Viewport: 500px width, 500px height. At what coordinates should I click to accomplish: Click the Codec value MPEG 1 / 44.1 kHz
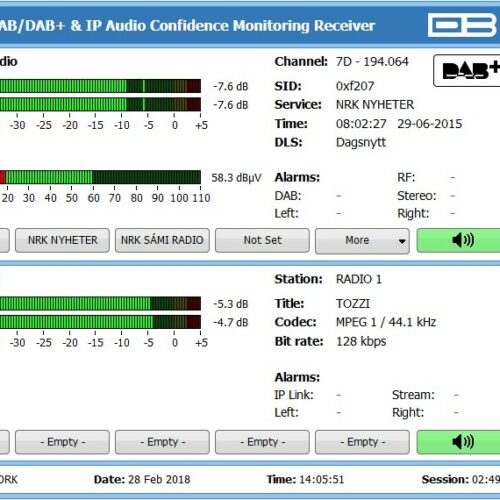click(386, 322)
